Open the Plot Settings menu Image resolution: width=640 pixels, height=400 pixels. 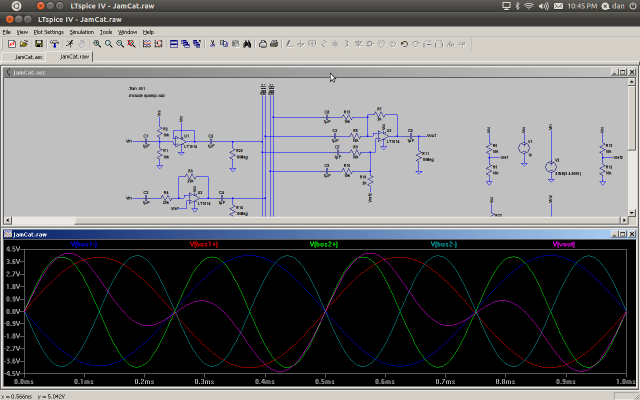click(47, 32)
